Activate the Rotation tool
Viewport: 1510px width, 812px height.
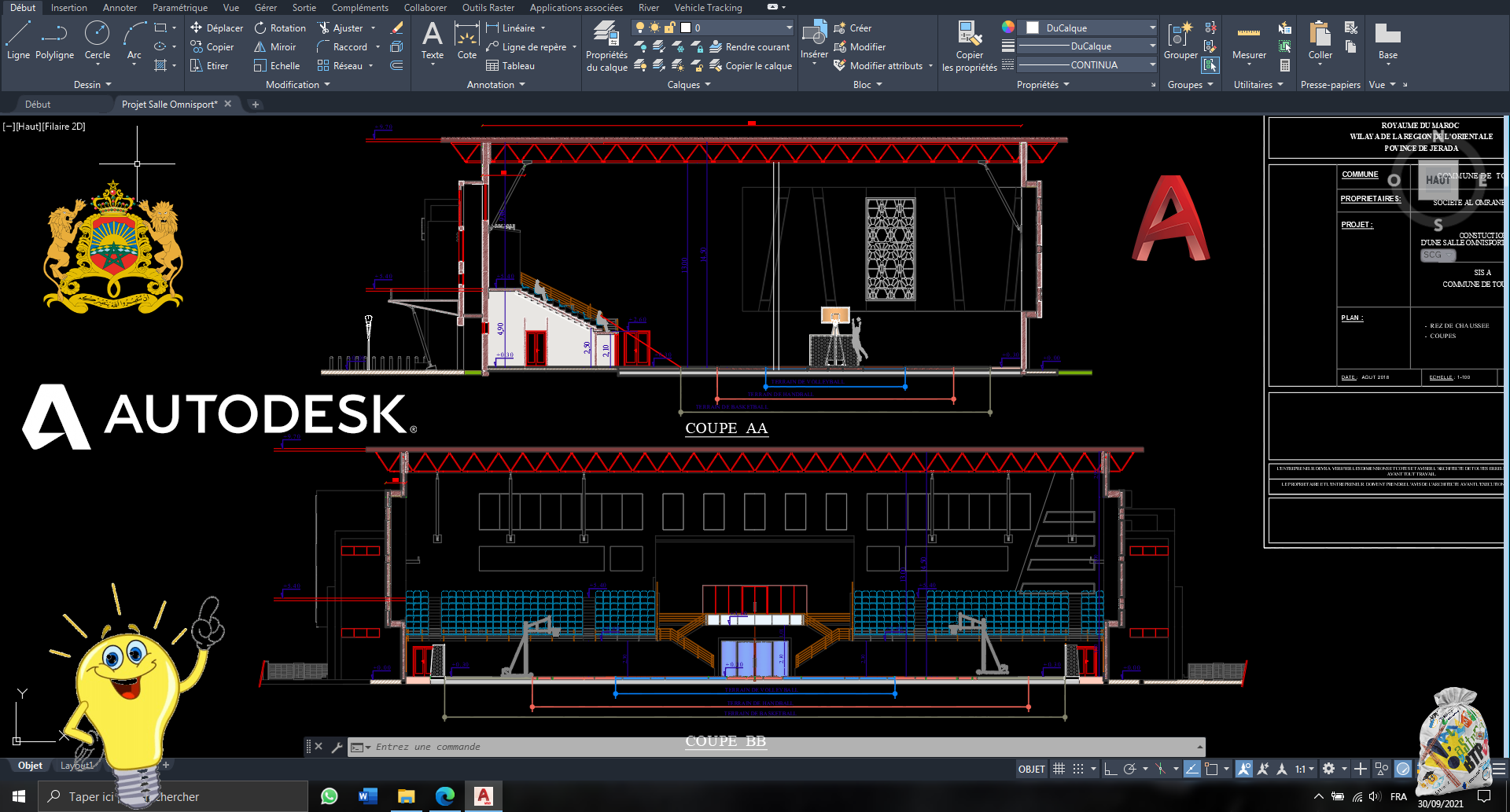coord(280,28)
